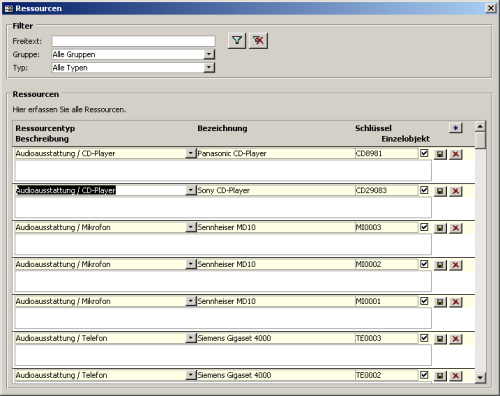
Task: Click the Einzelobjekt column header
Action: [405, 139]
